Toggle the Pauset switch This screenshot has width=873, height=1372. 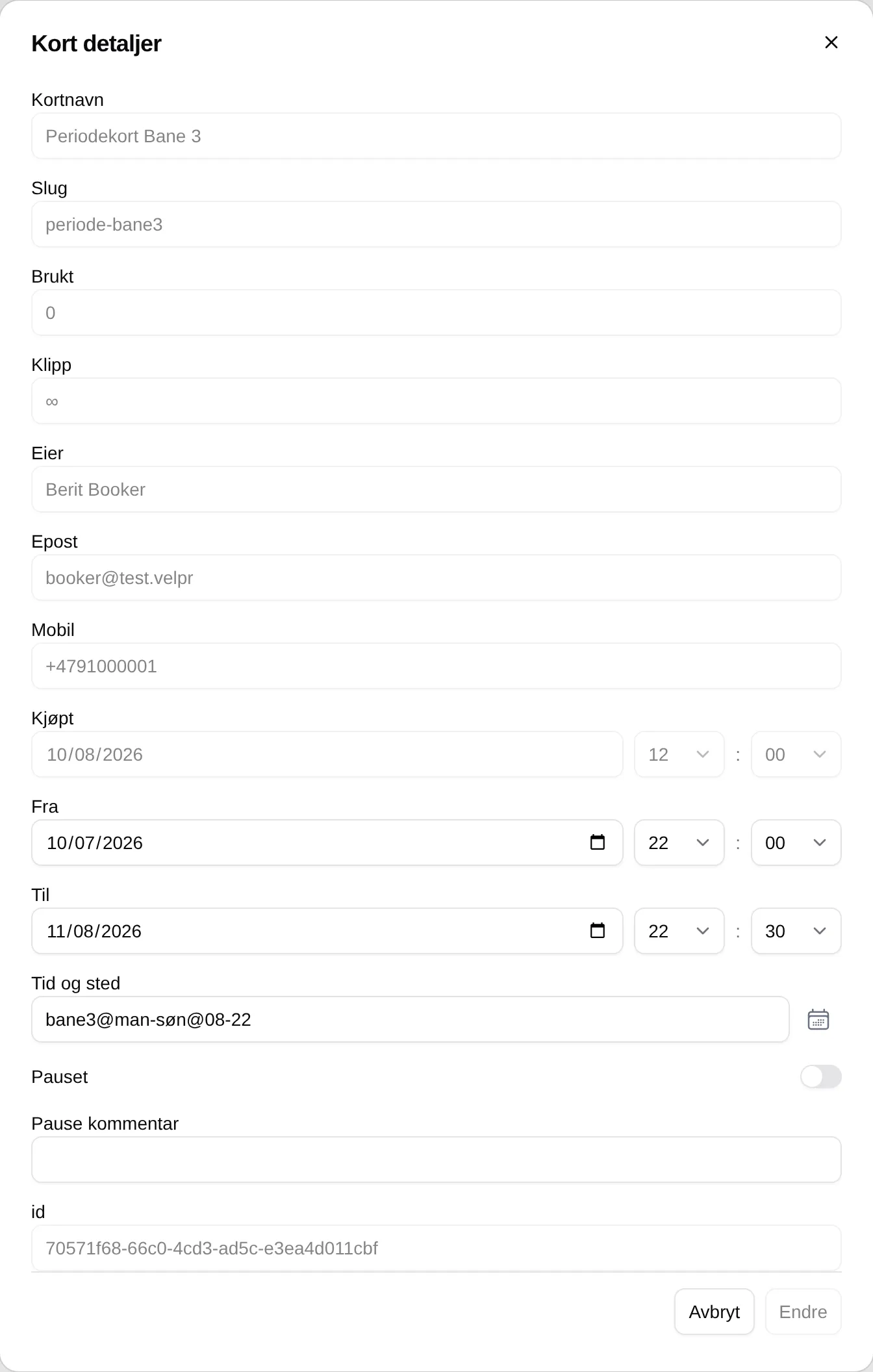[x=820, y=1076]
